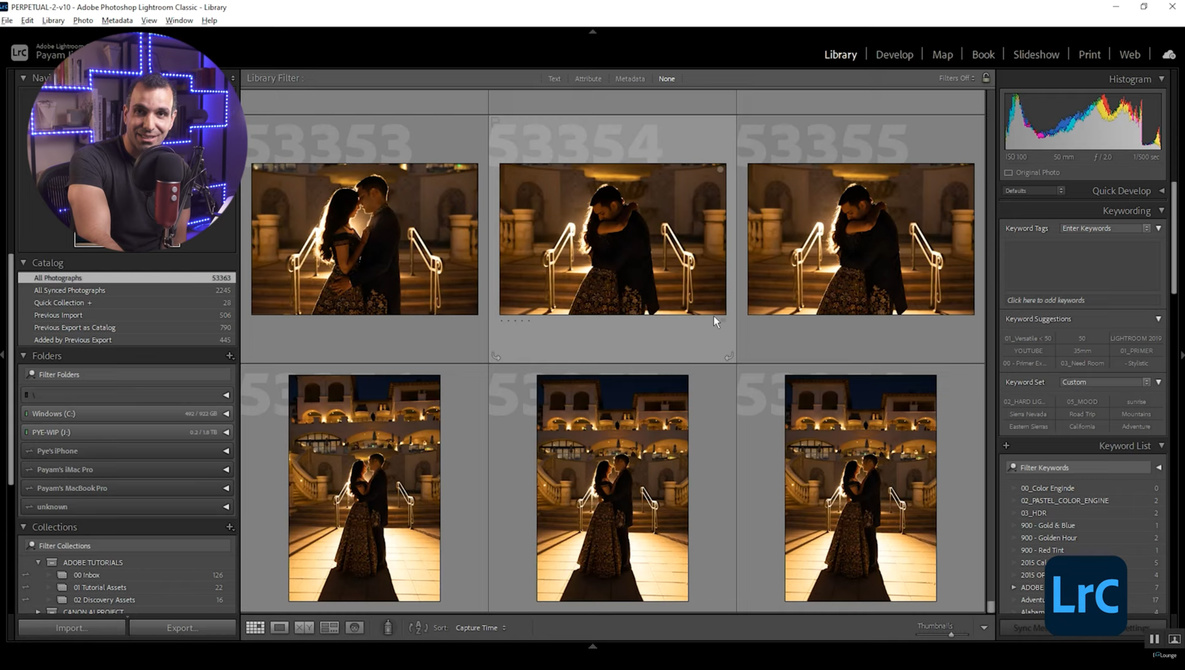
Task: Collapse the Collections panel
Action: [23, 527]
